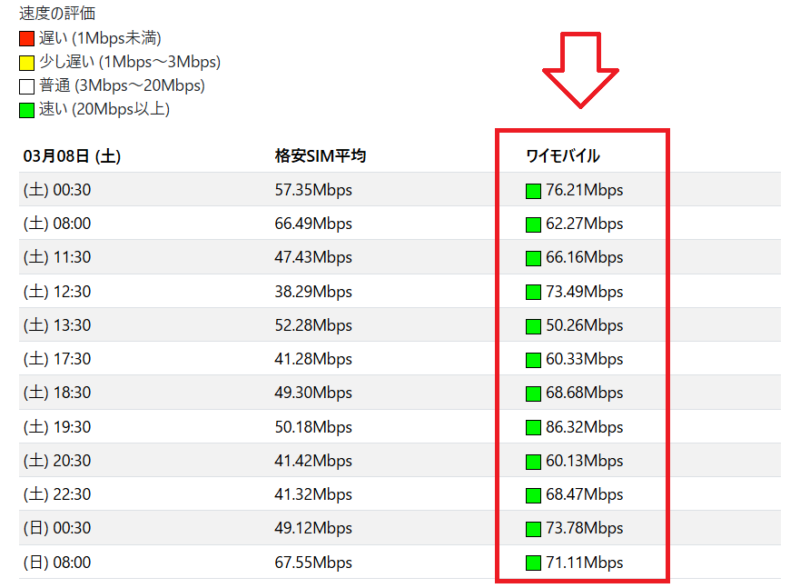Select the (土) 11:30 time cell
Screen dimensions: 800x588
57,257
